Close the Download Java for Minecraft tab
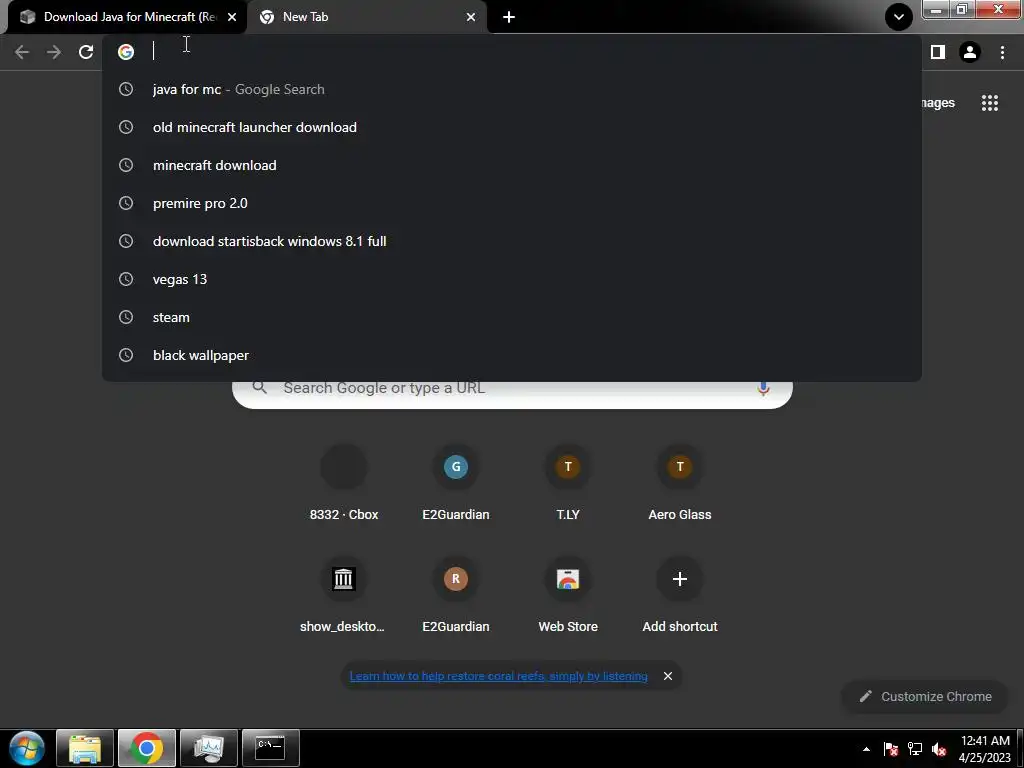1024x768 pixels. [232, 17]
